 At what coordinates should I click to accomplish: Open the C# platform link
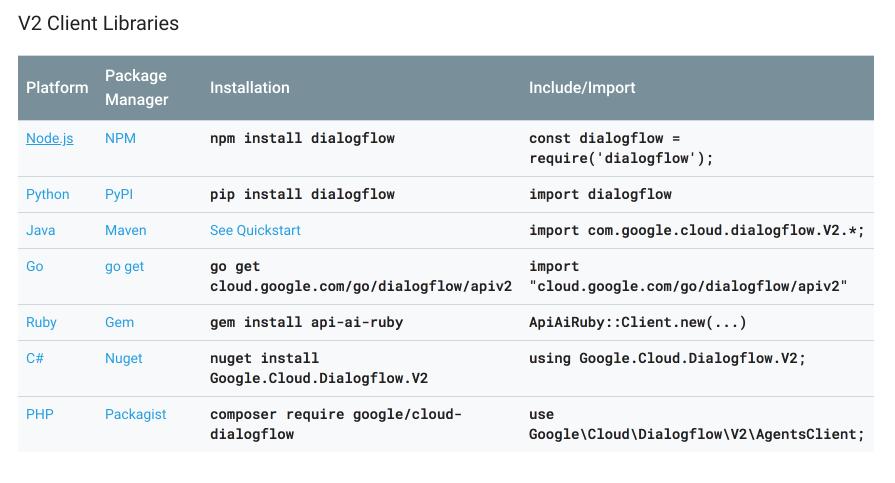35,358
